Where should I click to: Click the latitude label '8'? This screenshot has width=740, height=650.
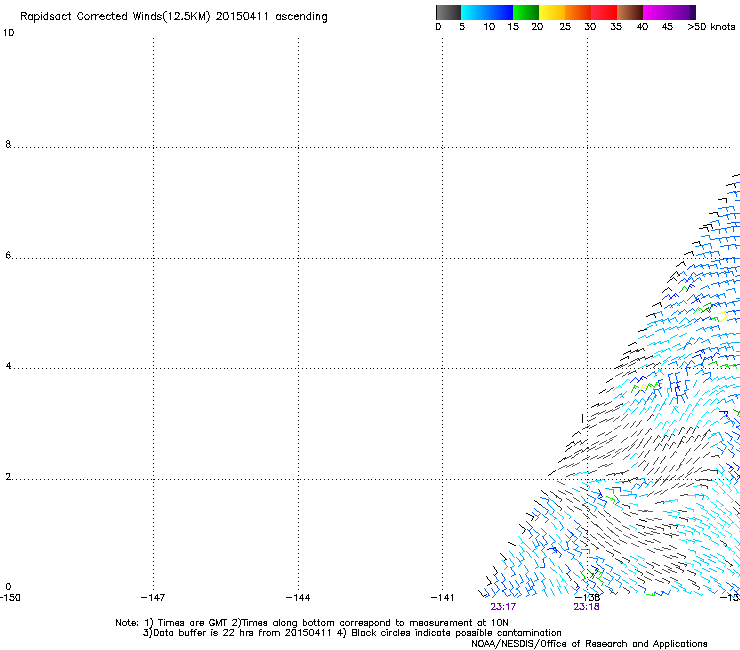tap(8, 144)
